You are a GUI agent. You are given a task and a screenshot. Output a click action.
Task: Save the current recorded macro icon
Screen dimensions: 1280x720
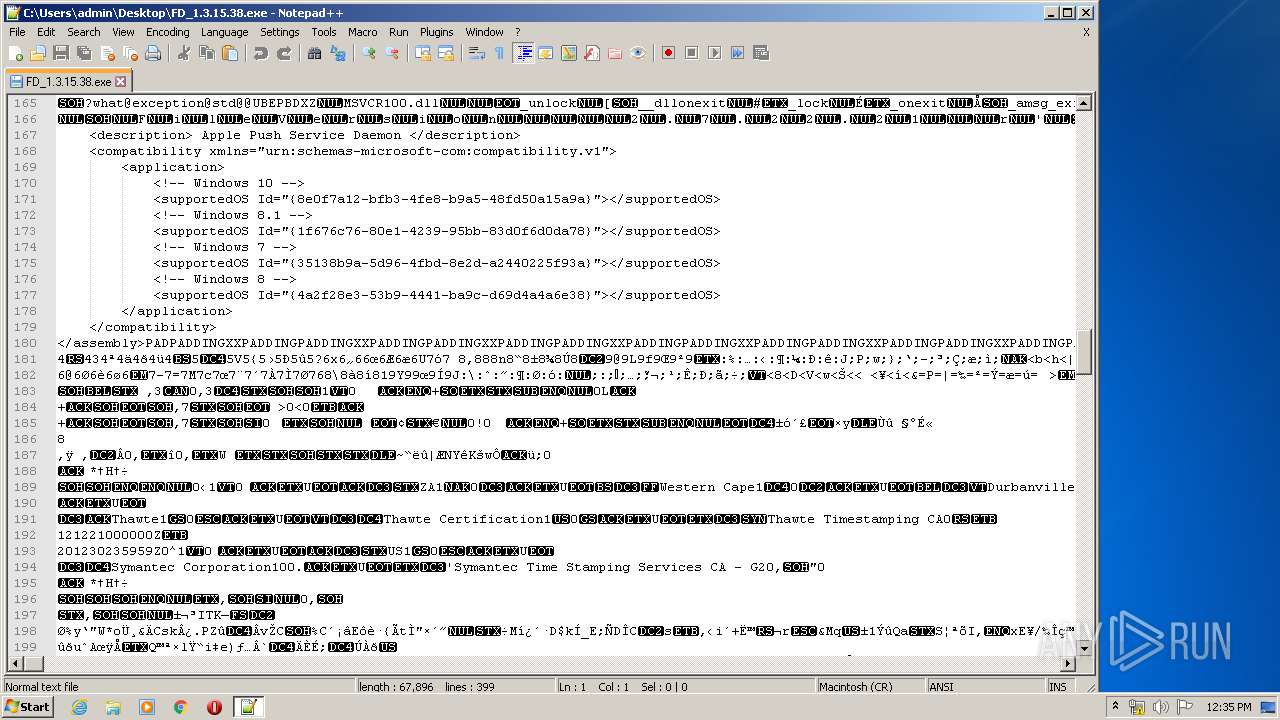click(x=760, y=53)
